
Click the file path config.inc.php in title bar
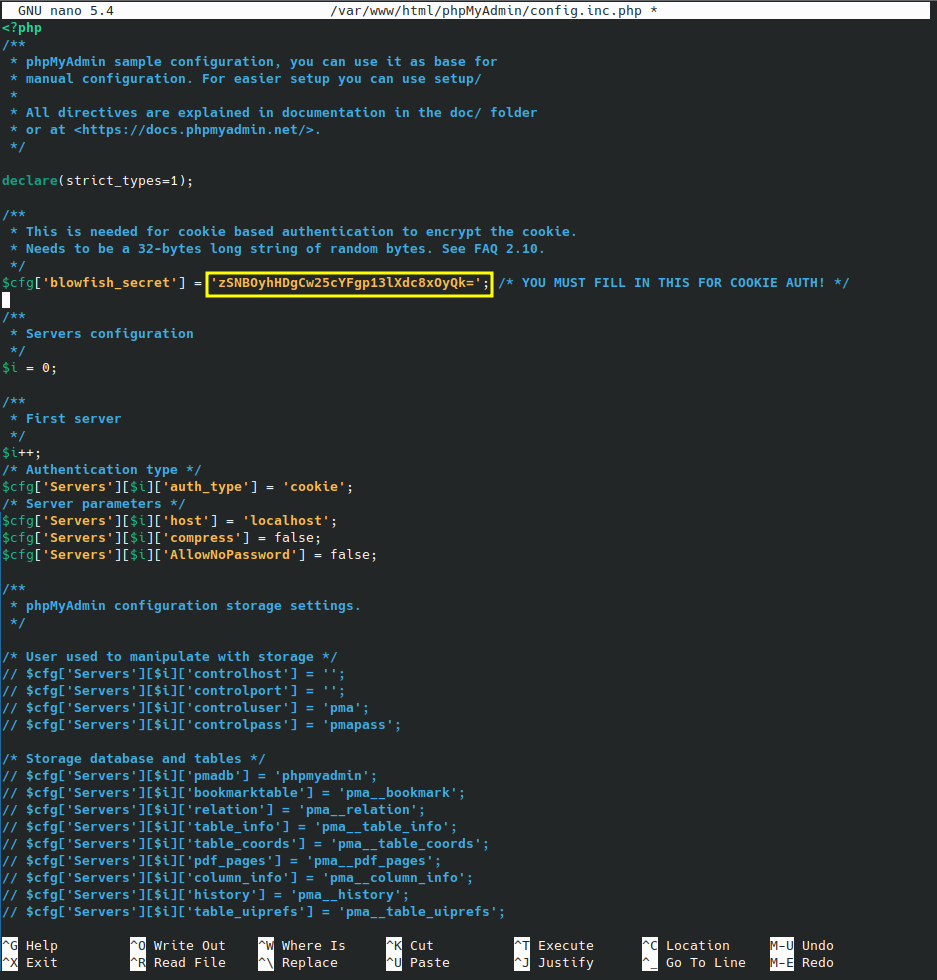(x=486, y=11)
